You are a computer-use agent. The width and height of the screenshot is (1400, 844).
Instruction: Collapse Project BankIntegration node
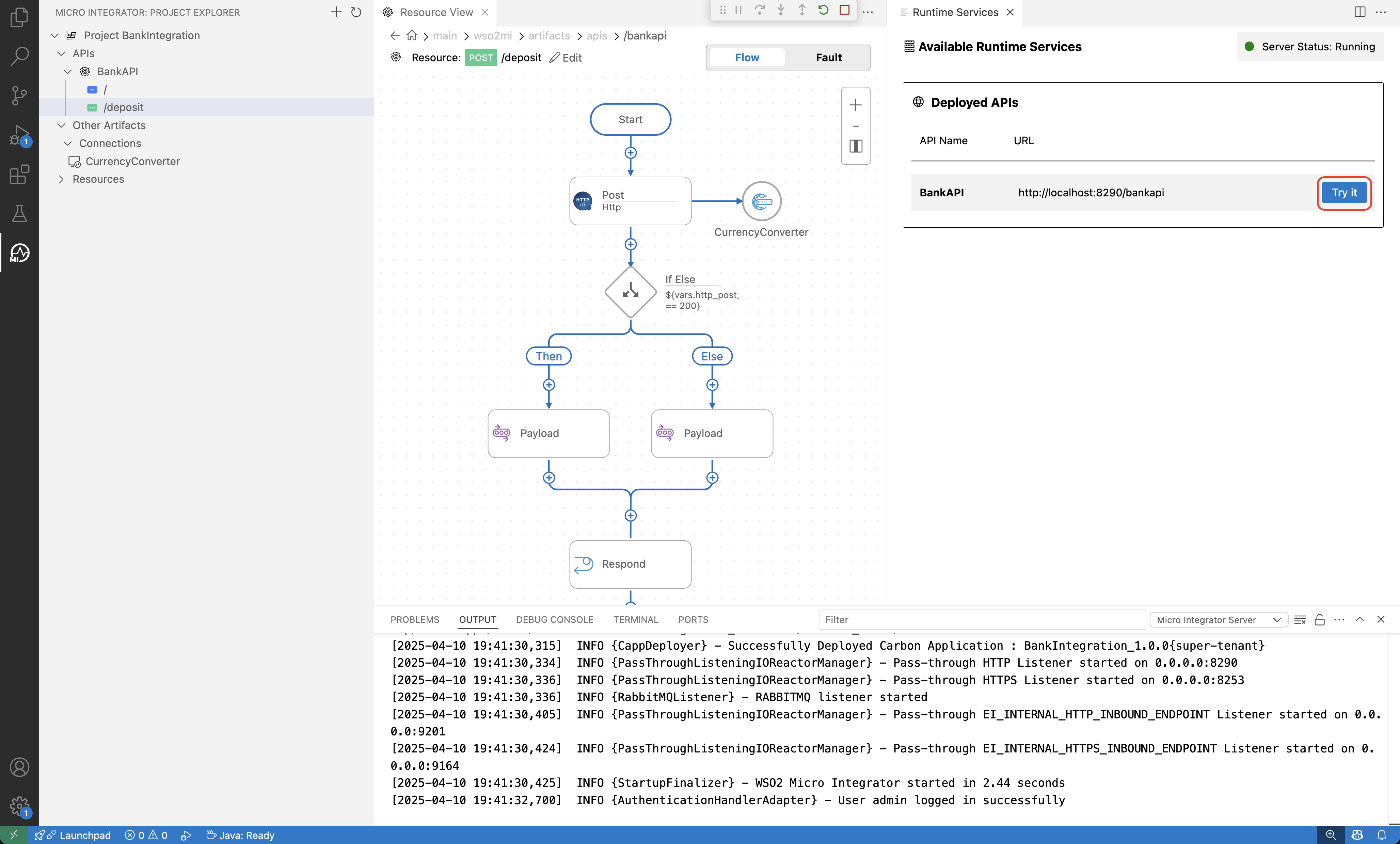54,35
